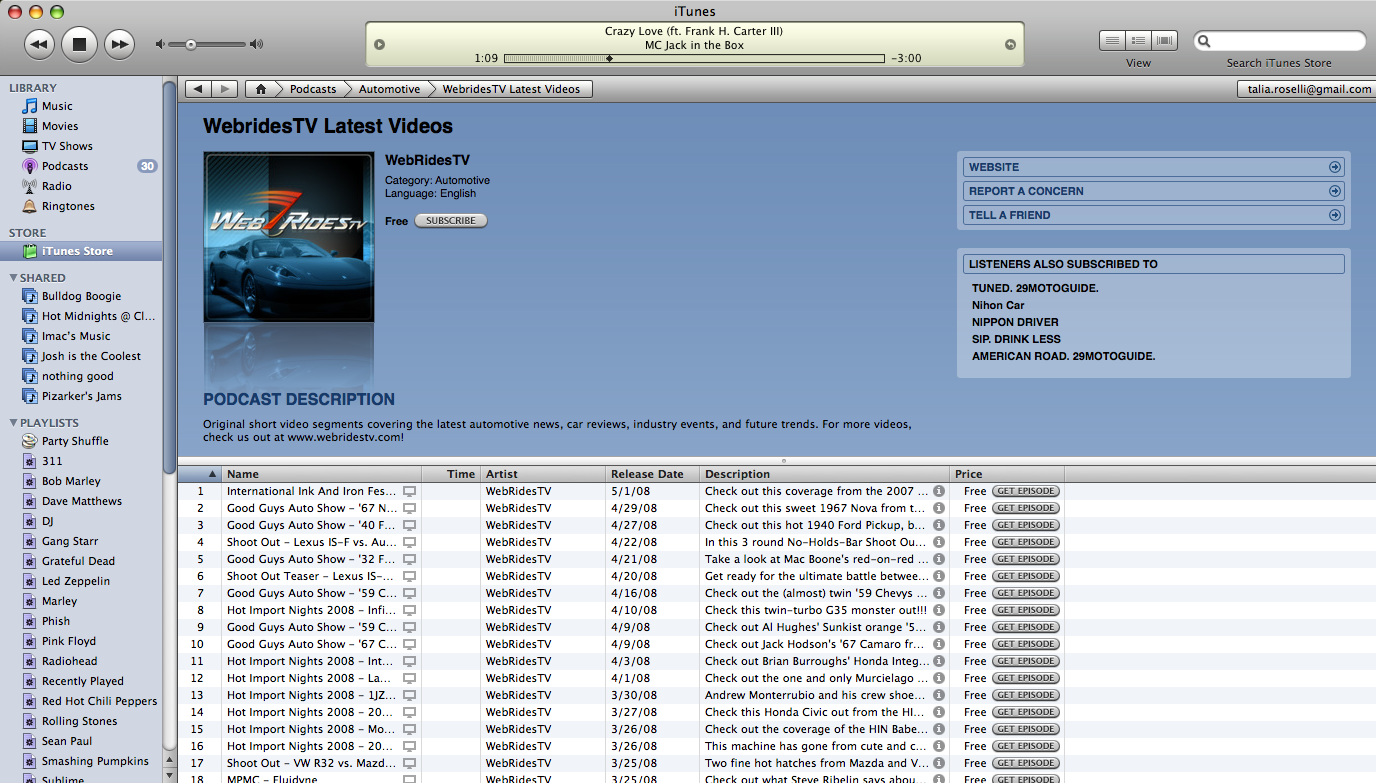Collapse the SHARED section

(x=13, y=278)
